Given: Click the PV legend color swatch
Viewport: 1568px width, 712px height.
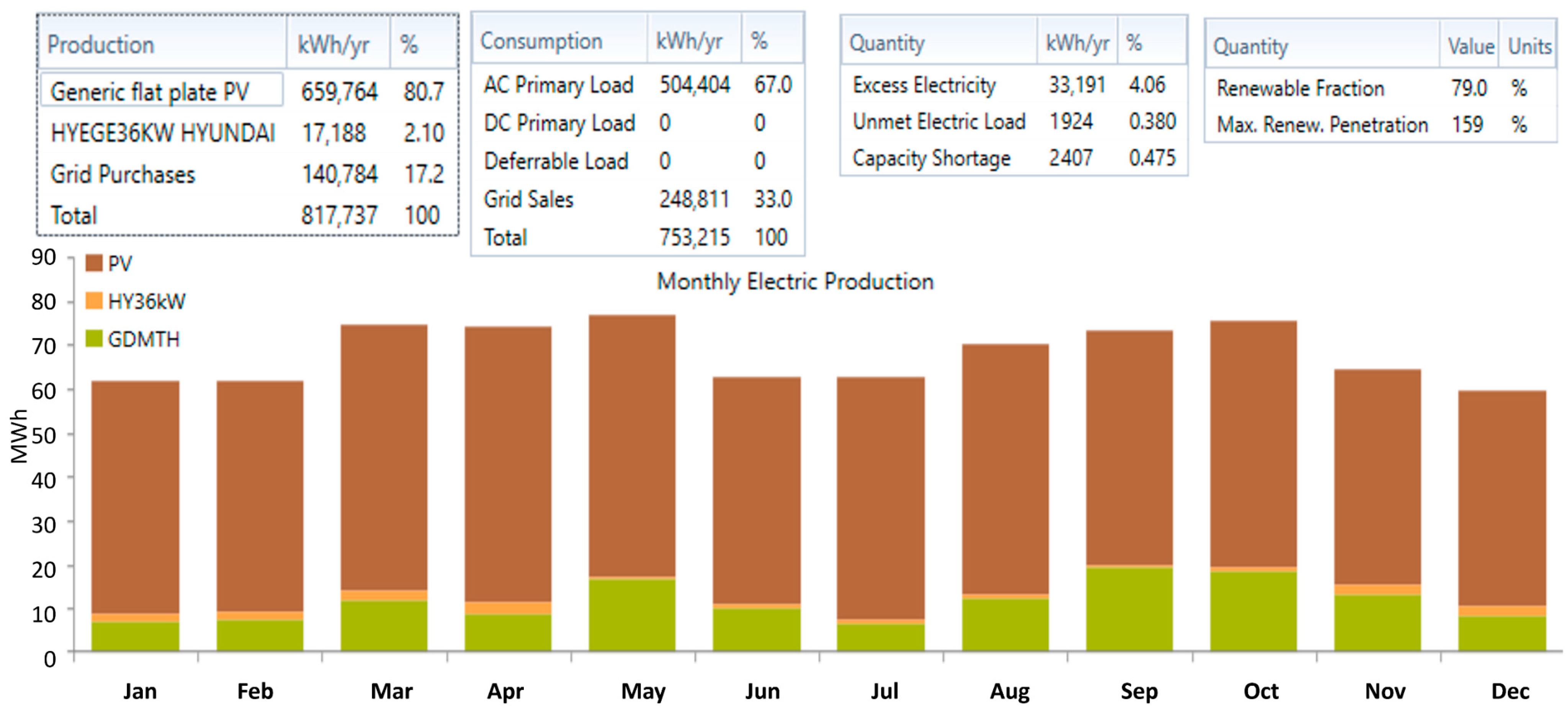Looking at the screenshot, I should point(94,263).
